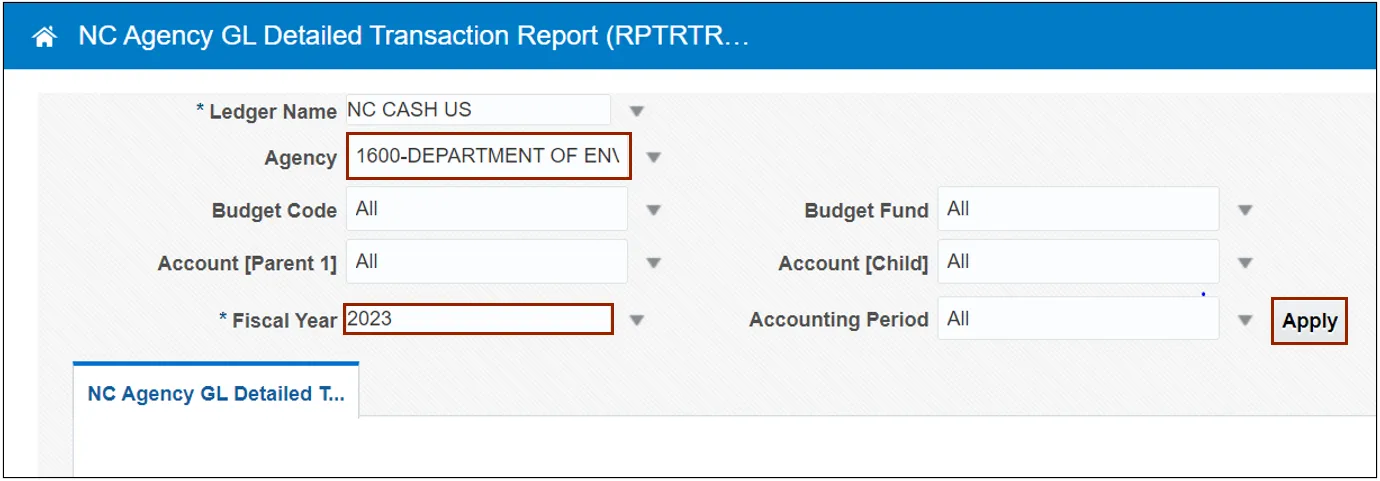Focus the Account [Parent 1] field

[x=487, y=262]
